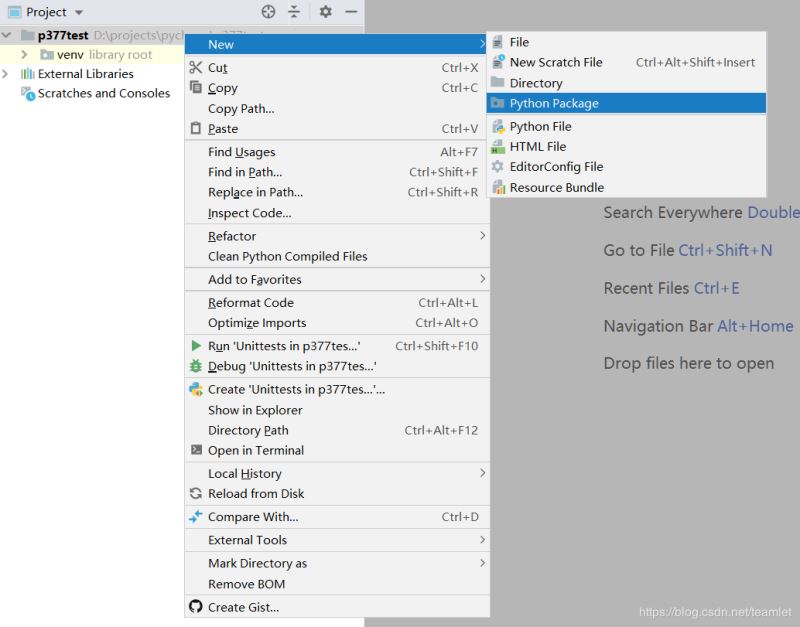Open Project panel settings gear
800x627 pixels.
tap(325, 12)
